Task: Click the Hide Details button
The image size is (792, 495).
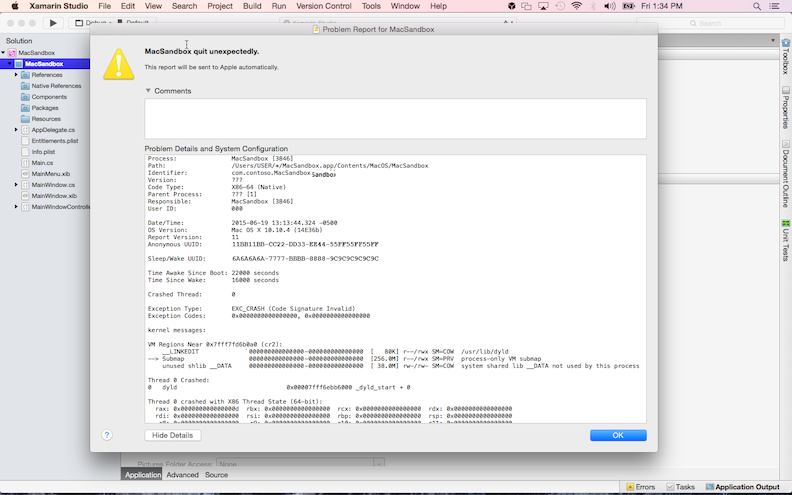Action: (173, 435)
